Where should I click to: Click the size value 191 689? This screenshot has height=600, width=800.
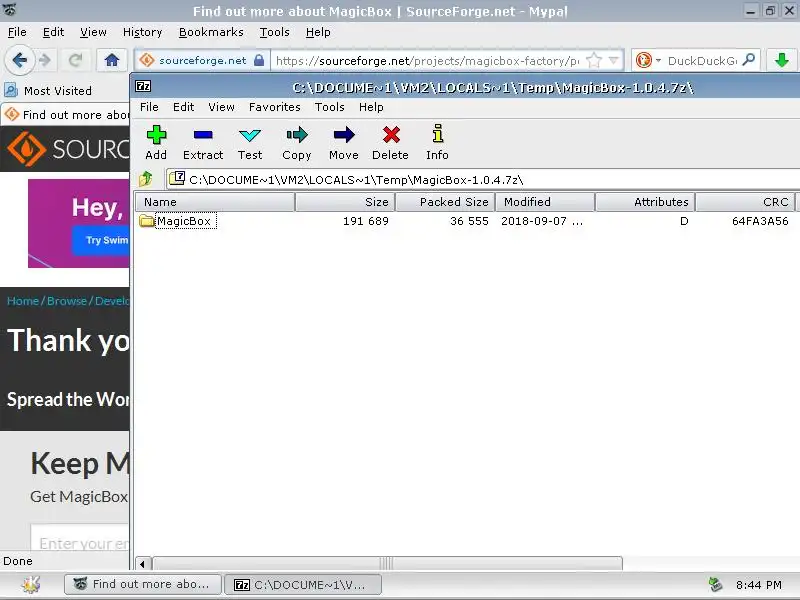365,221
